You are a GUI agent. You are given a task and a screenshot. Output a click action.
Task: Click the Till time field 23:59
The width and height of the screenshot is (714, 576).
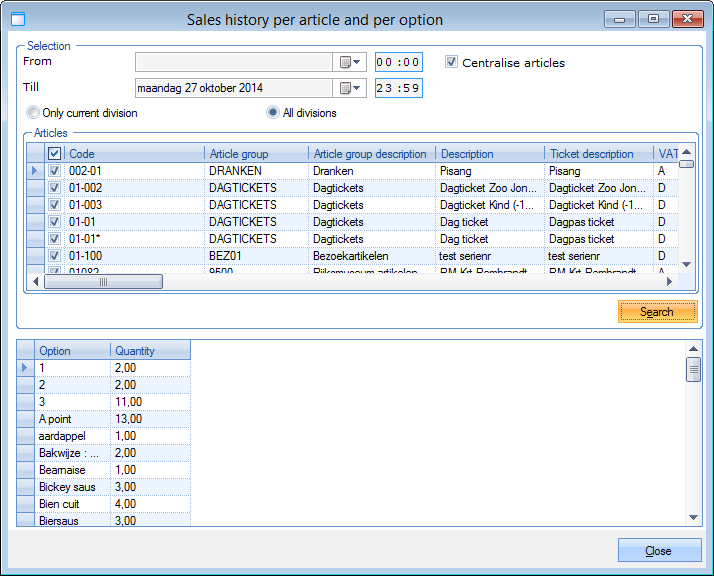pos(398,88)
